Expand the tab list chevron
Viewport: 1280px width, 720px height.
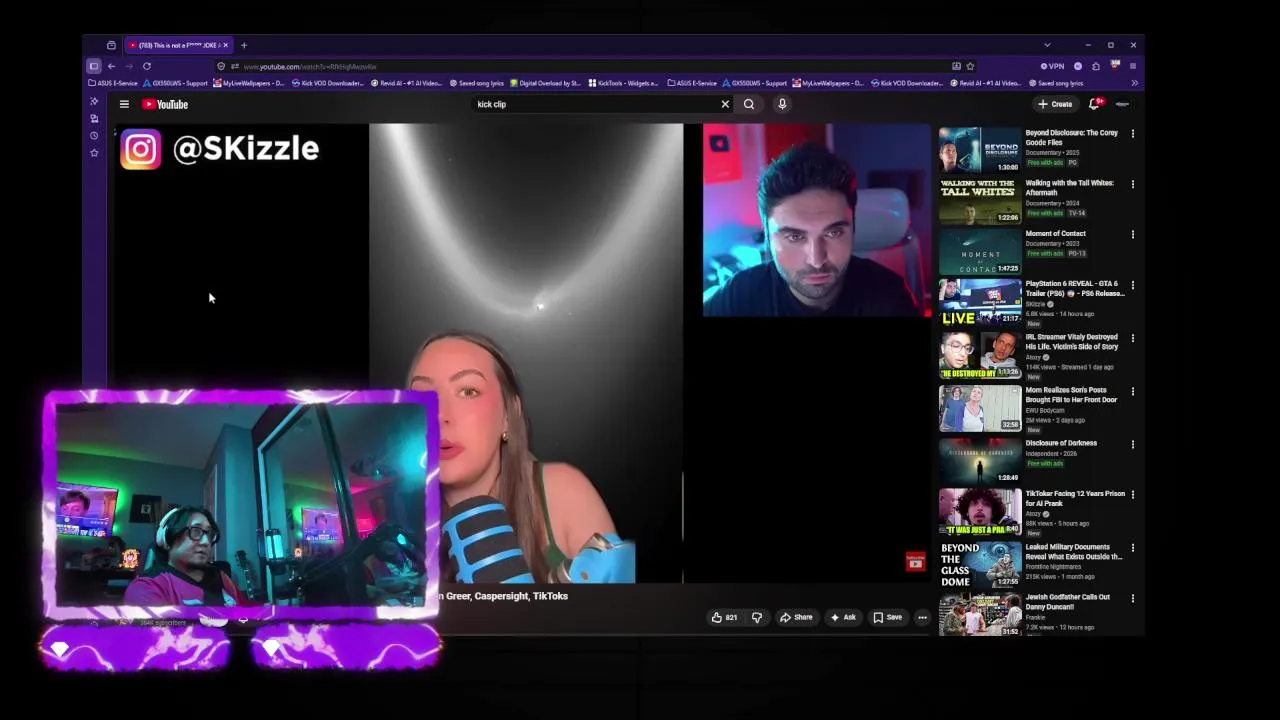click(1047, 45)
